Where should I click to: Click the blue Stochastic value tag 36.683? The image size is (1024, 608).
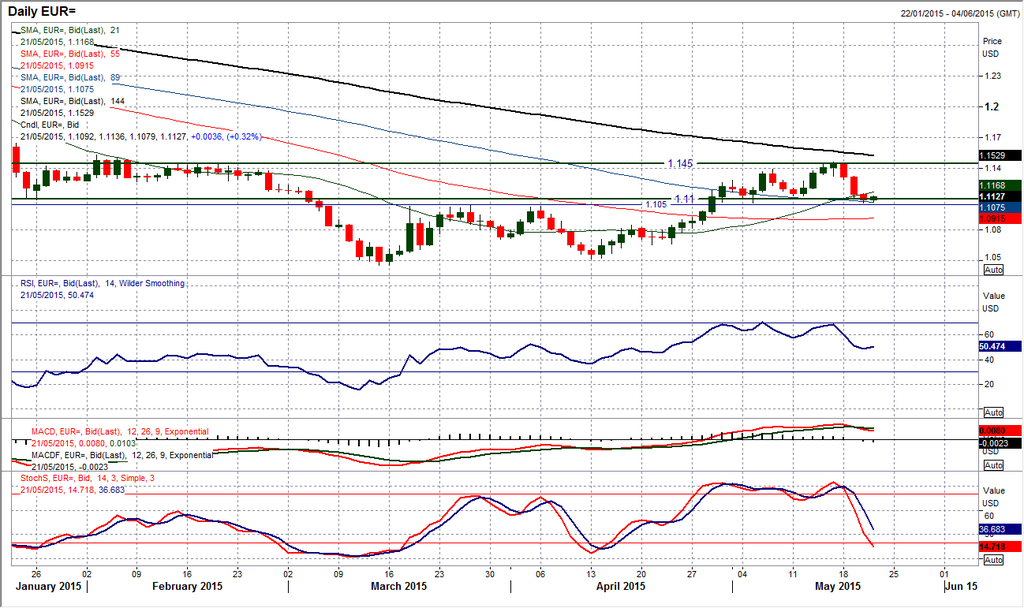[1000, 529]
